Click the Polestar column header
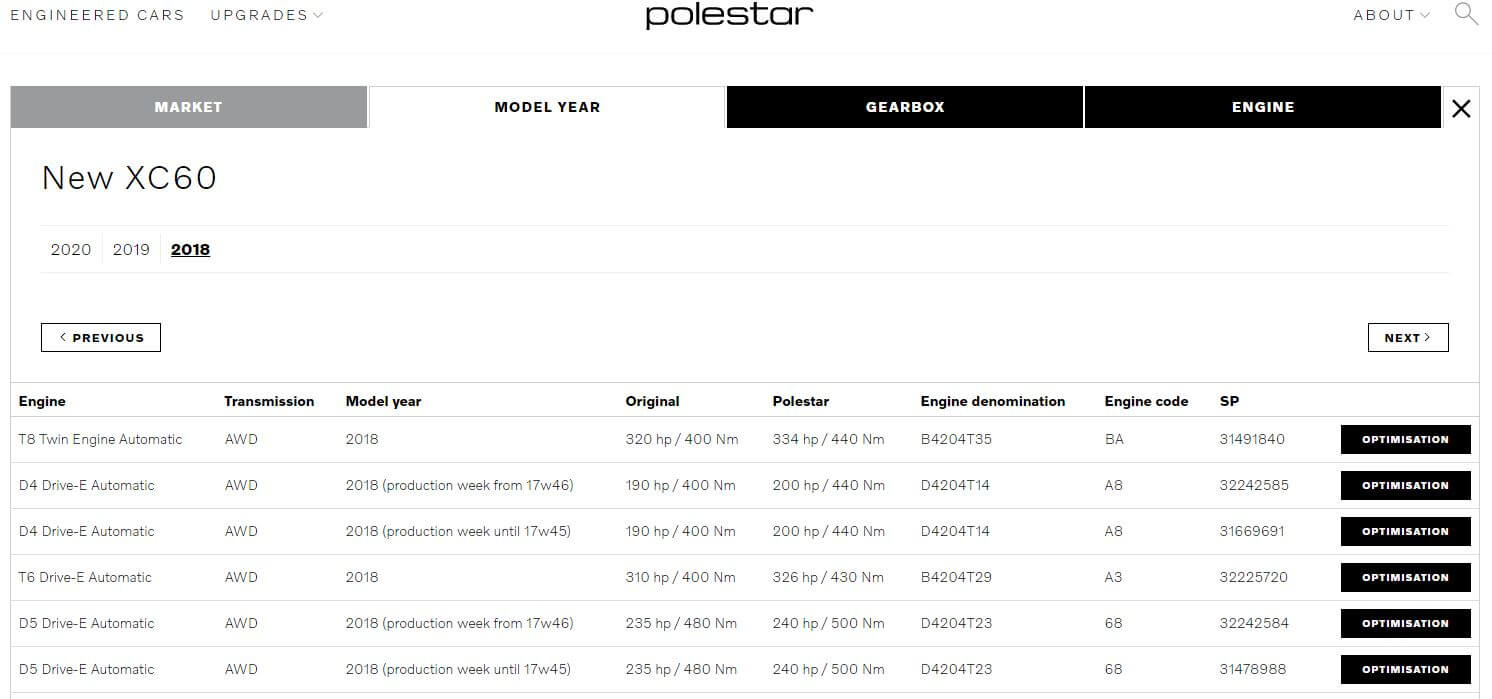1492x699 pixels. [x=801, y=401]
